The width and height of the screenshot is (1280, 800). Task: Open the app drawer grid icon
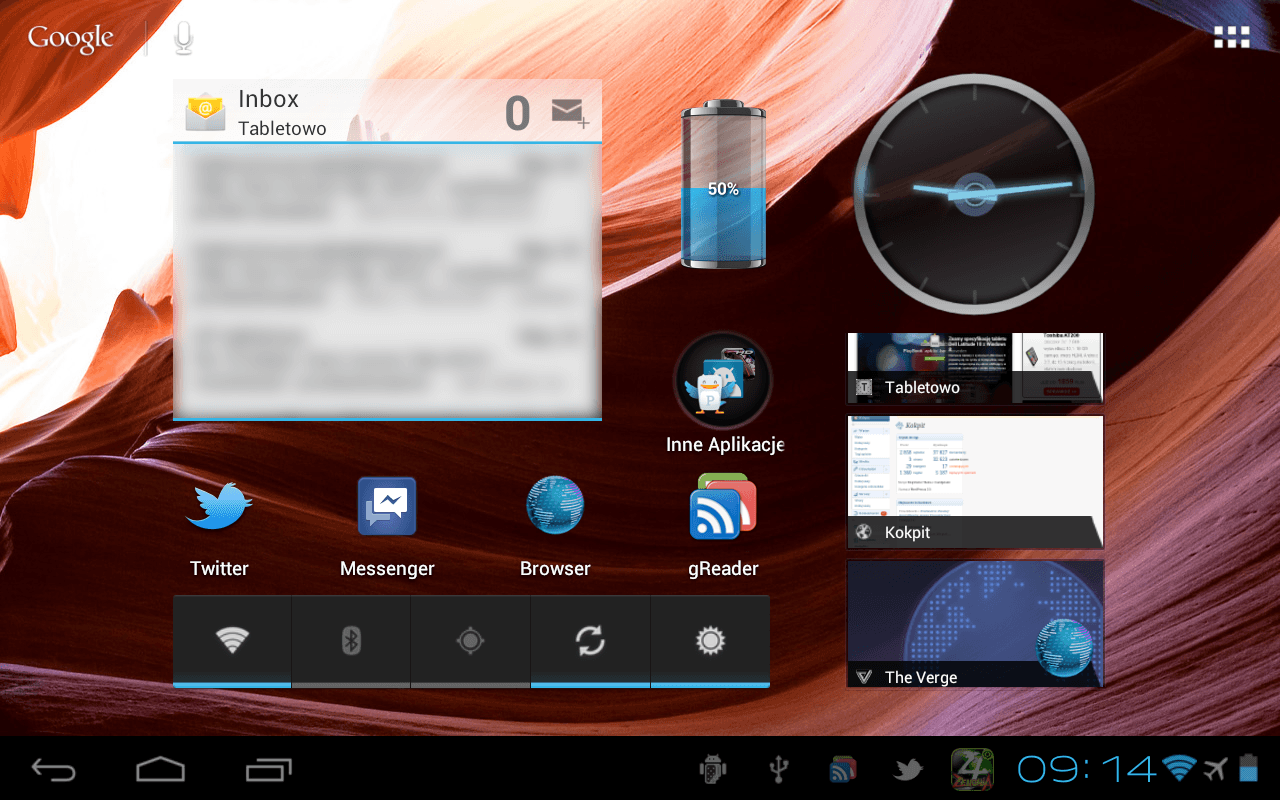coord(1231,38)
